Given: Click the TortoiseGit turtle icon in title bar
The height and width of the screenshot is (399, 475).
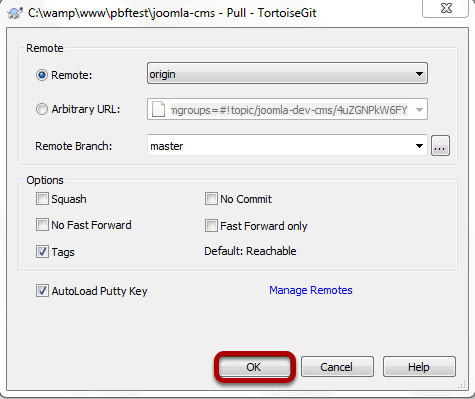Looking at the screenshot, I should [x=15, y=13].
